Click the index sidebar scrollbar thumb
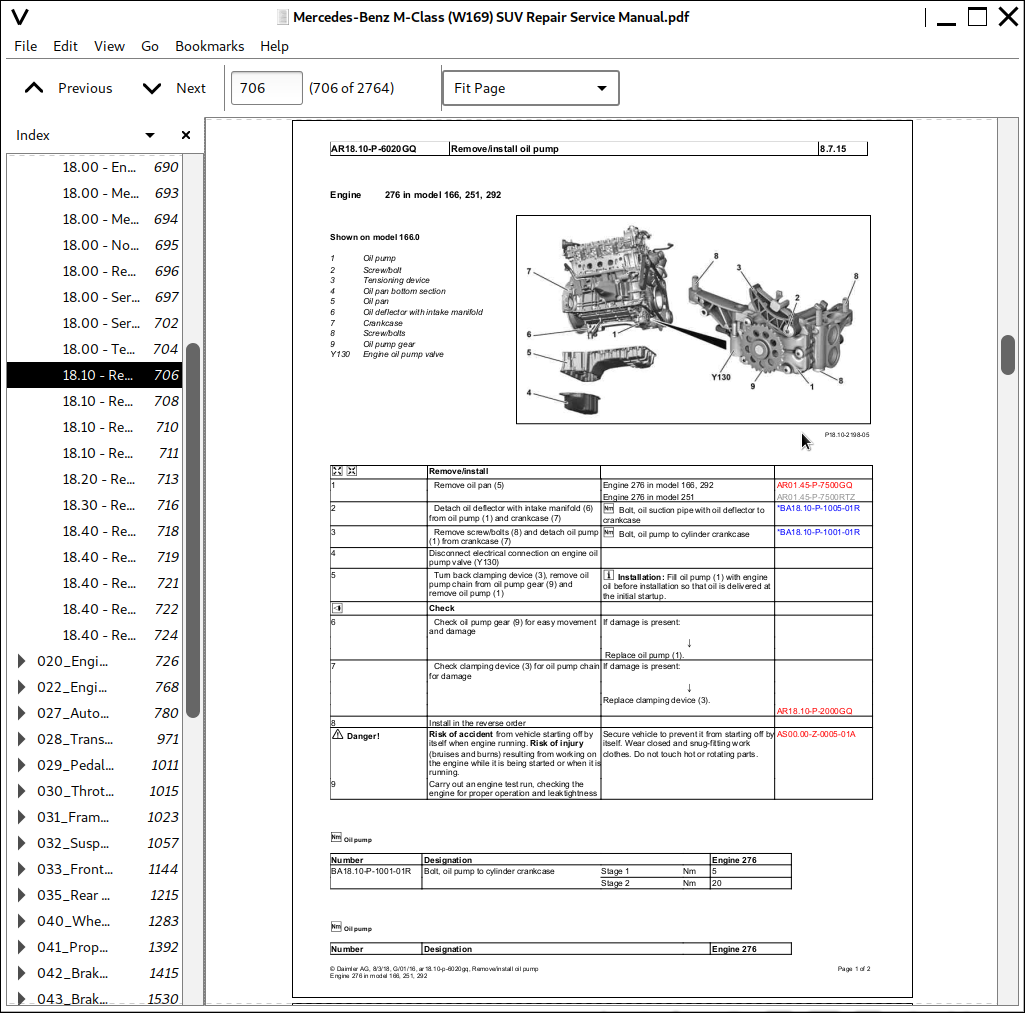 pos(192,530)
